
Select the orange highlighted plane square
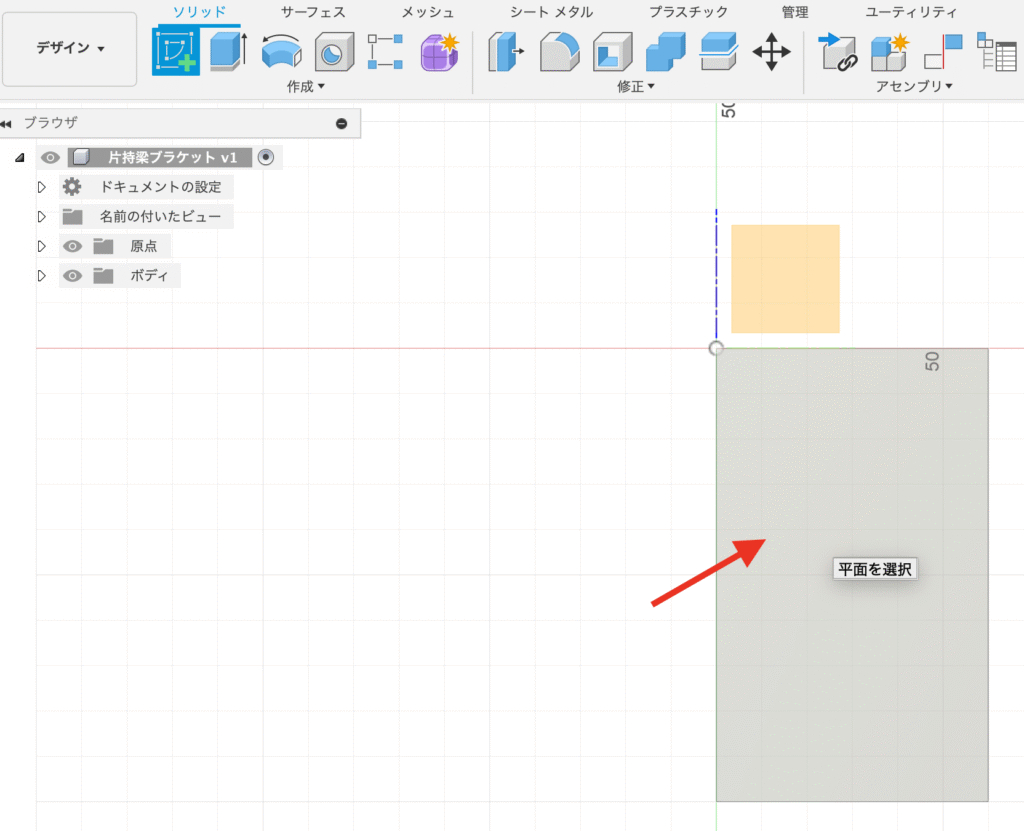click(x=785, y=278)
